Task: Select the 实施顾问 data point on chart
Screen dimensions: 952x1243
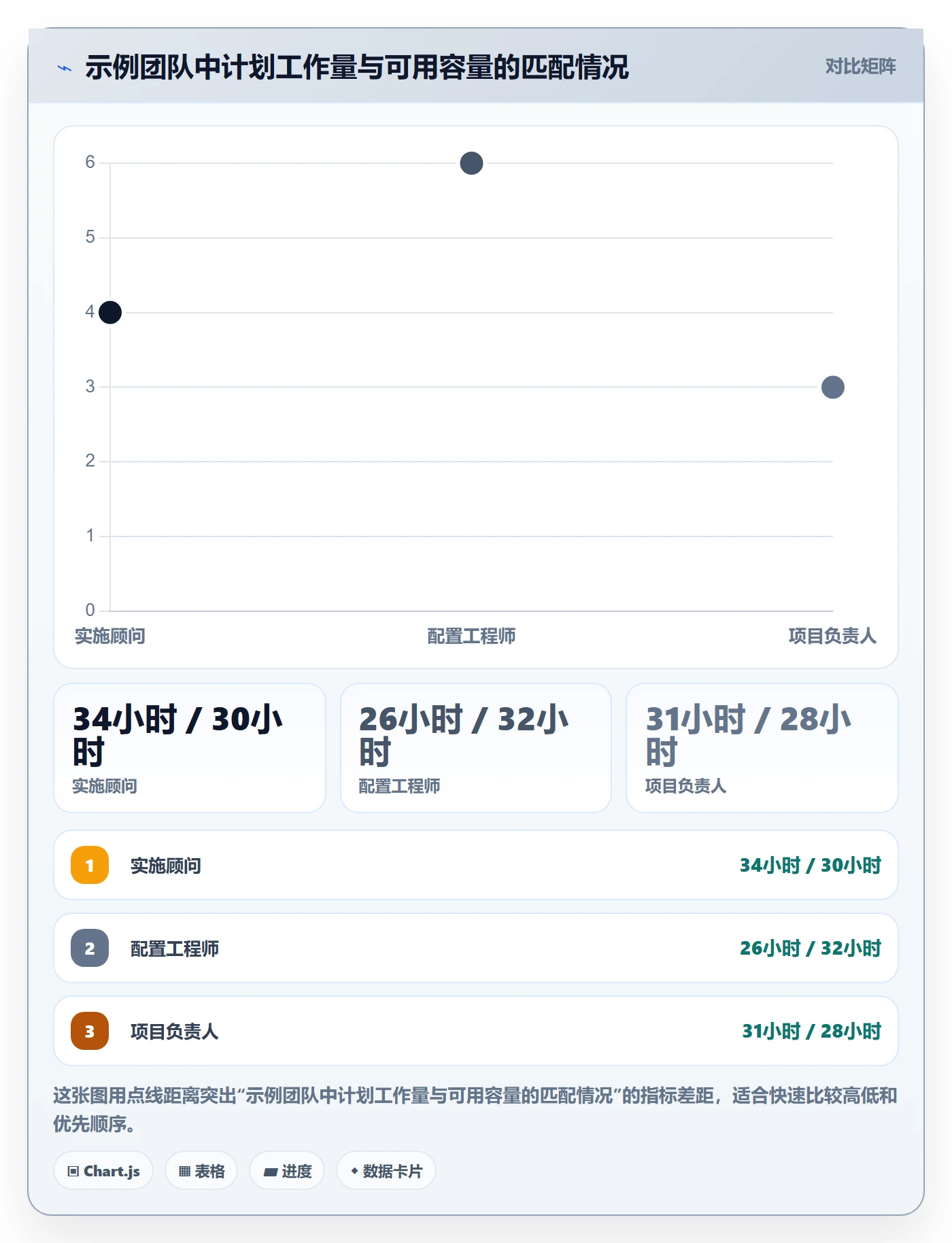Action: tap(110, 312)
